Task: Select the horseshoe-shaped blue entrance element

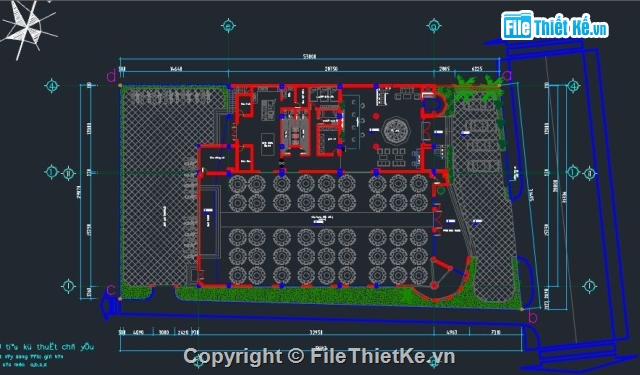Action: tap(433, 104)
